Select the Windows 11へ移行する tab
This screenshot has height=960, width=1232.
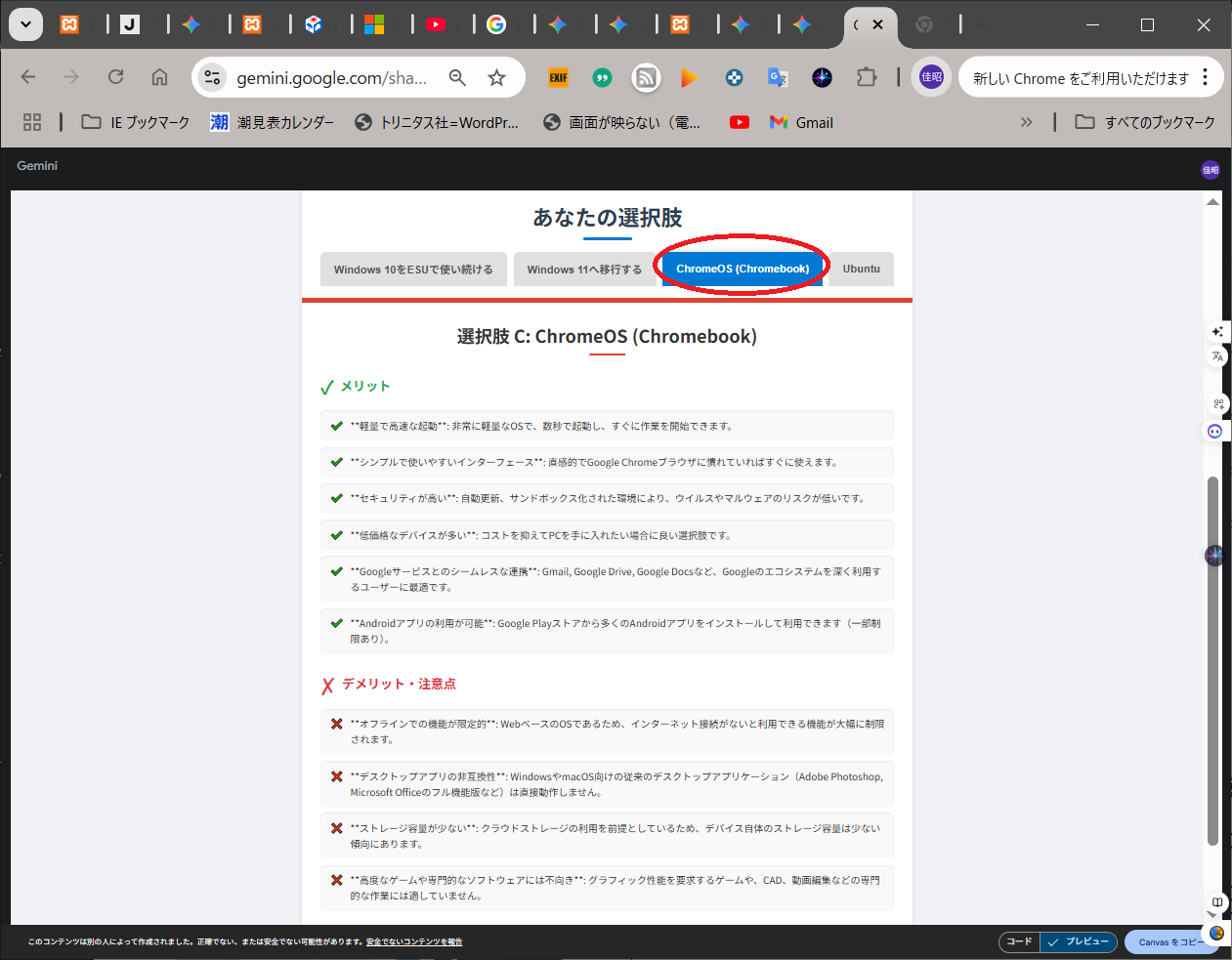pyautogui.click(x=584, y=270)
